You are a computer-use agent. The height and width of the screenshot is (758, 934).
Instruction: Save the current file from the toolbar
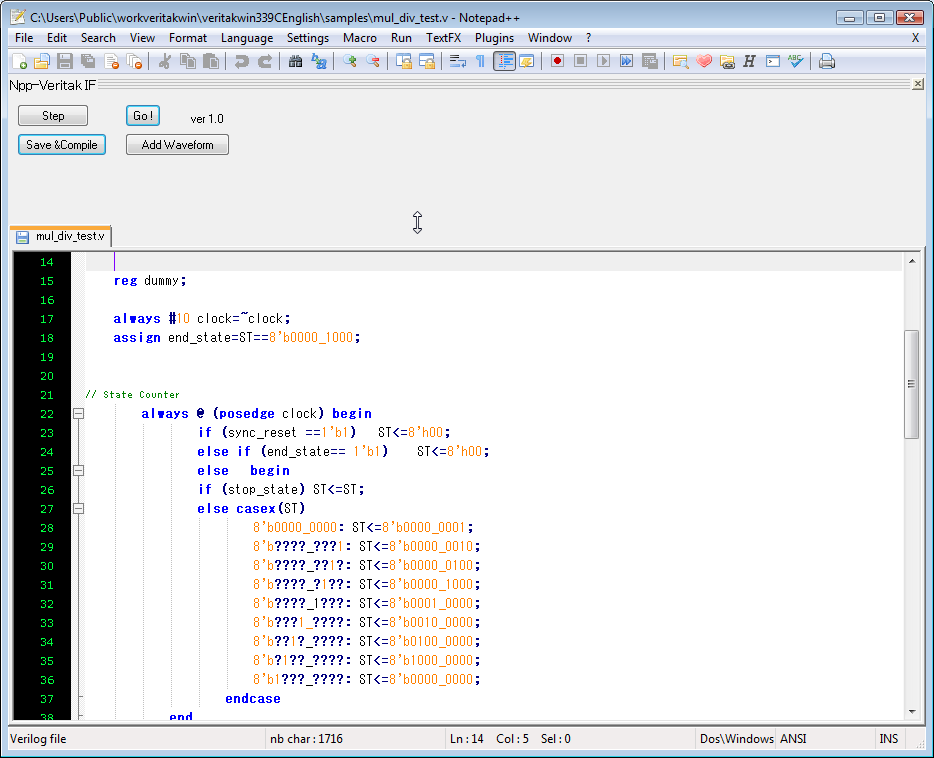pyautogui.click(x=65, y=61)
